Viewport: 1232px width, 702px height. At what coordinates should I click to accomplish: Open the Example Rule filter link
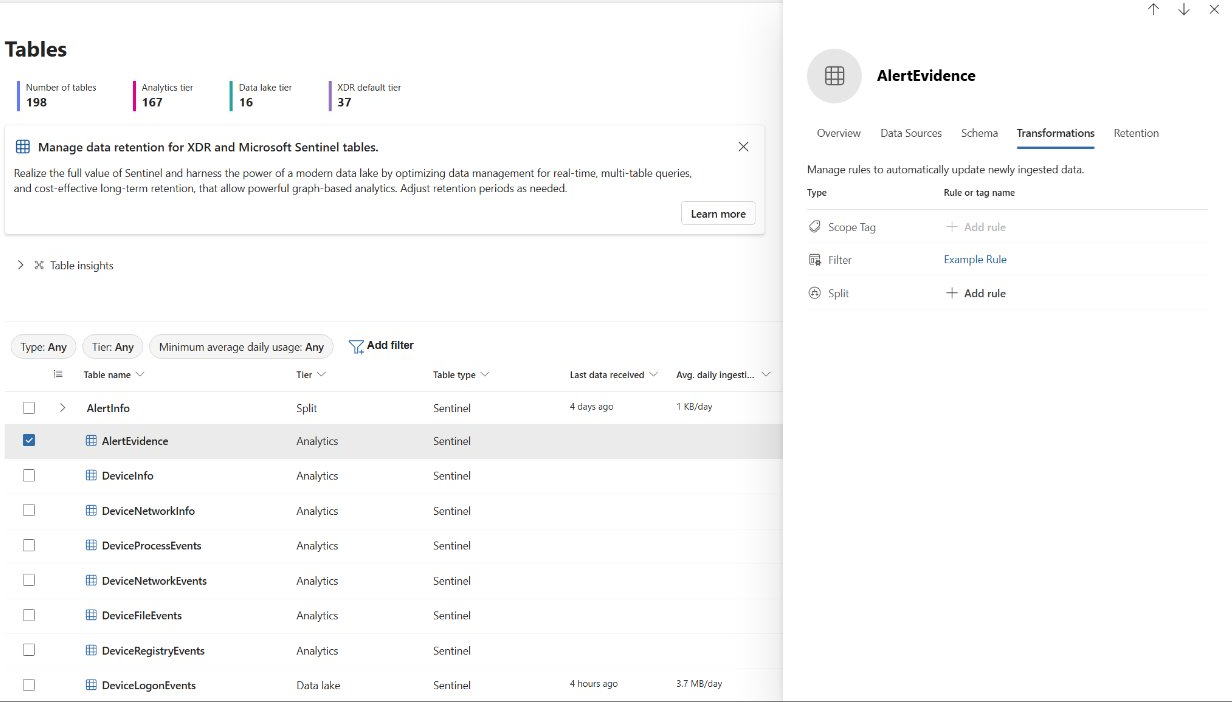[975, 260]
